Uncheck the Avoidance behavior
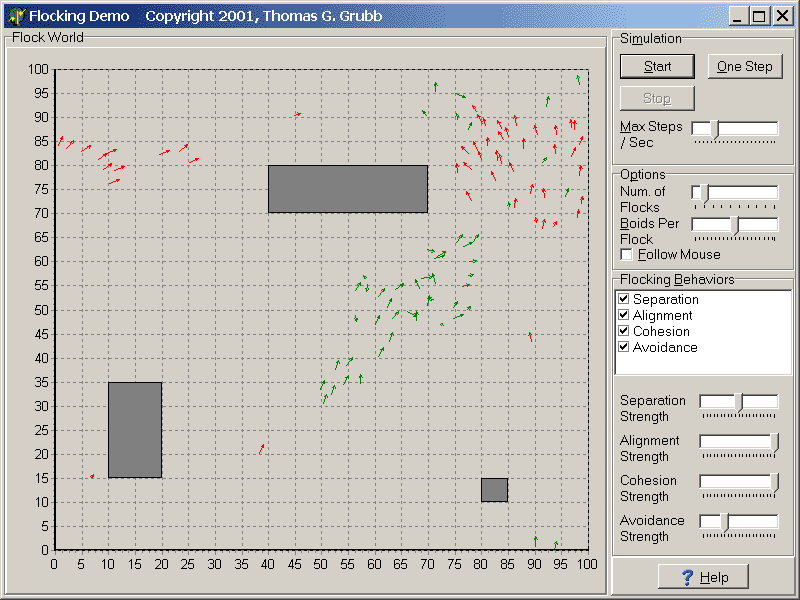 (x=624, y=347)
